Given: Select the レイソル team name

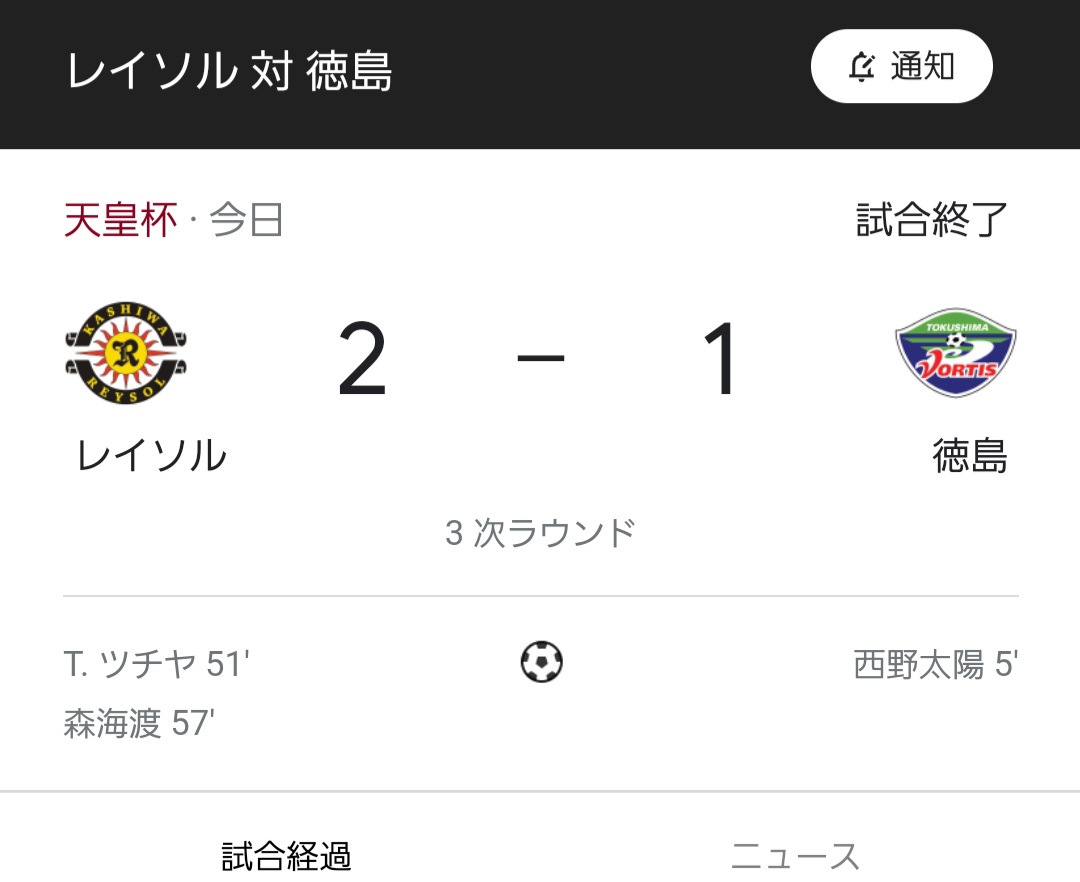Looking at the screenshot, I should pyautogui.click(x=152, y=455).
